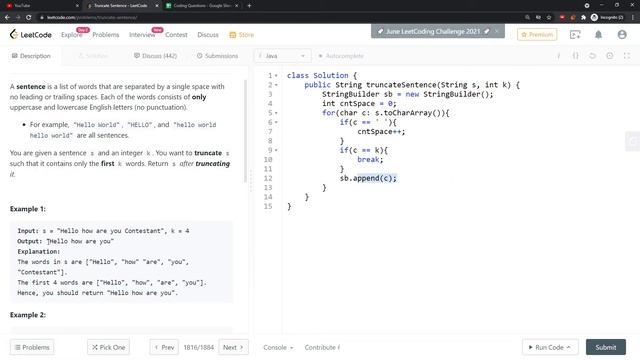Toggle the Autocomplete option
Image resolution: width=640 pixels, height=360 pixels.
point(341,56)
